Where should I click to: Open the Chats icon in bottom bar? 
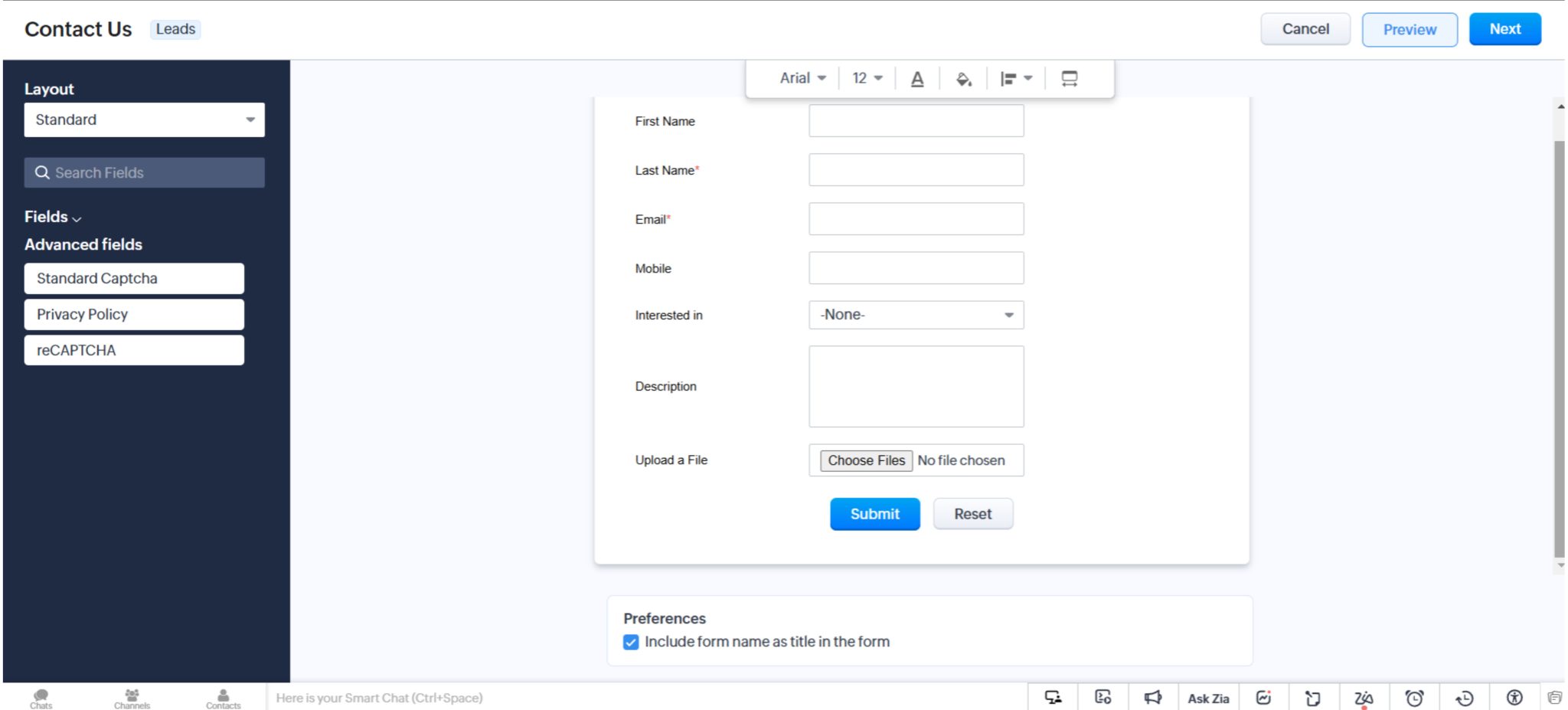click(41, 698)
